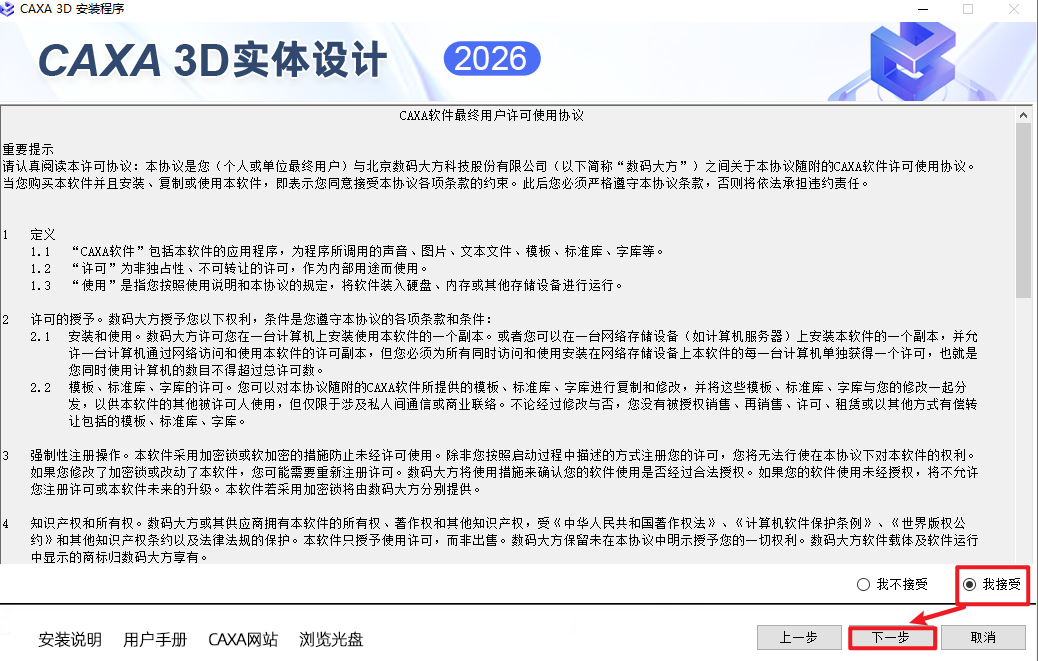Select the 我不接受 radio button
Image resolution: width=1038 pixels, height=661 pixels.
[x=864, y=585]
